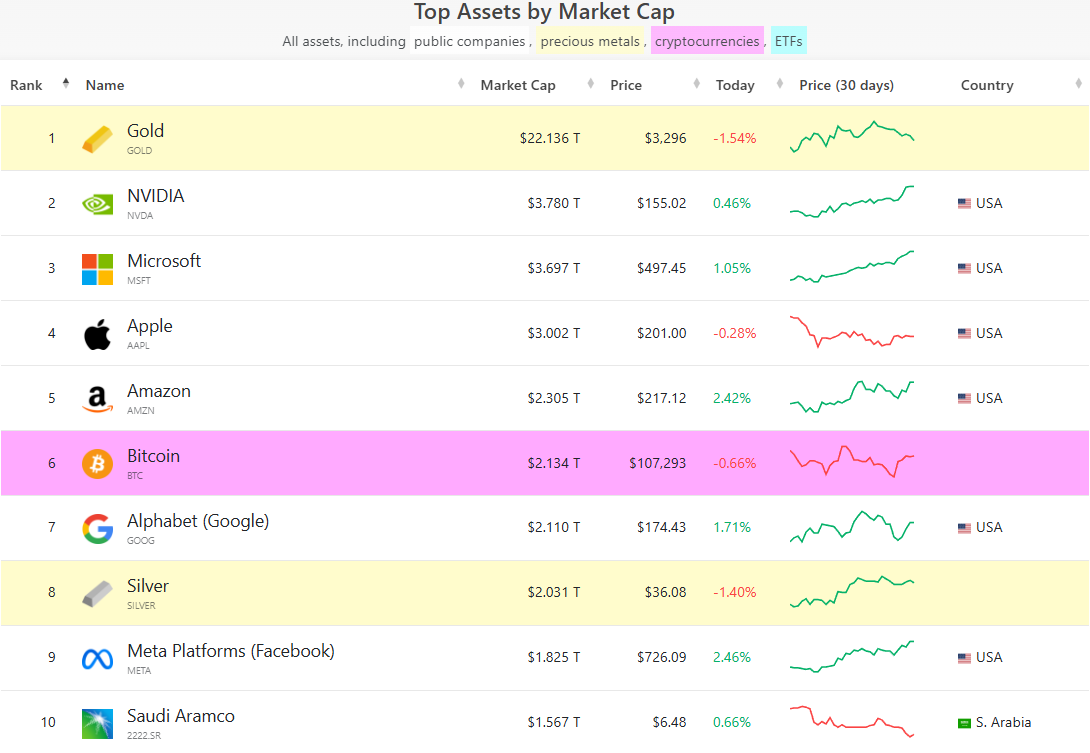Screen dimensions: 1090x753
Task: Click the NVDA ticker symbol
Action: pyautogui.click(x=140, y=216)
